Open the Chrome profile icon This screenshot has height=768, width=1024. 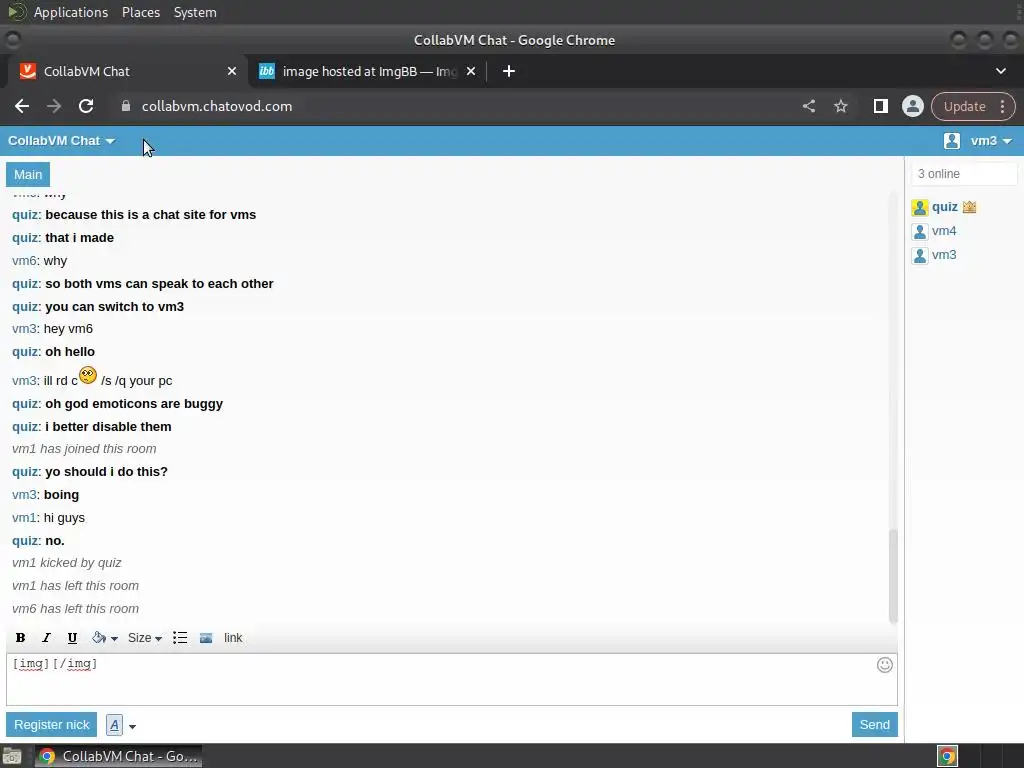click(x=912, y=106)
